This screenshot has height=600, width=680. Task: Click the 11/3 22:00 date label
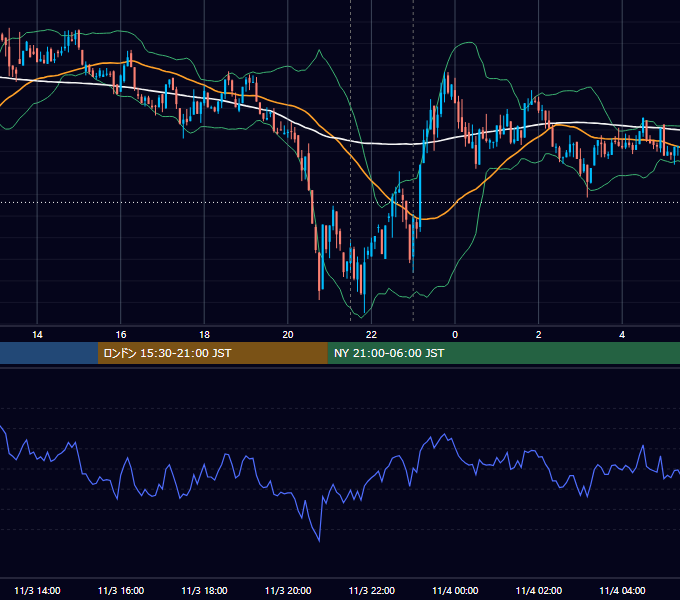372,590
